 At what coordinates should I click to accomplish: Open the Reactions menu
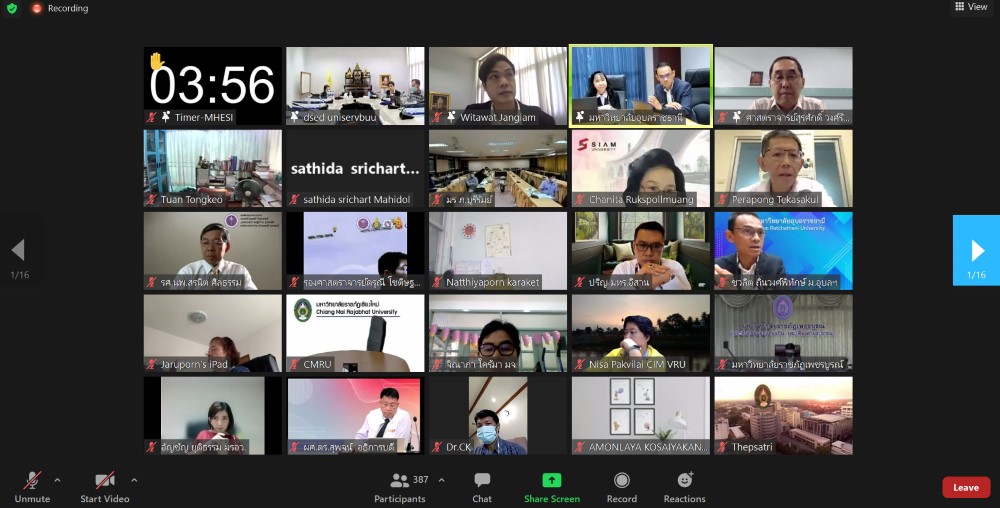[684, 487]
